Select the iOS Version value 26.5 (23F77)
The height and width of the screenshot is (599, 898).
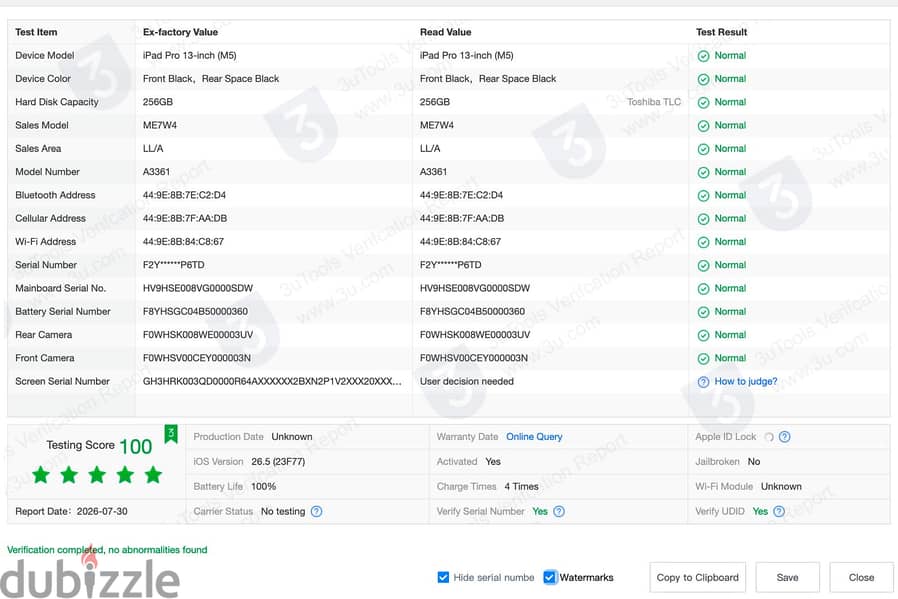(278, 462)
